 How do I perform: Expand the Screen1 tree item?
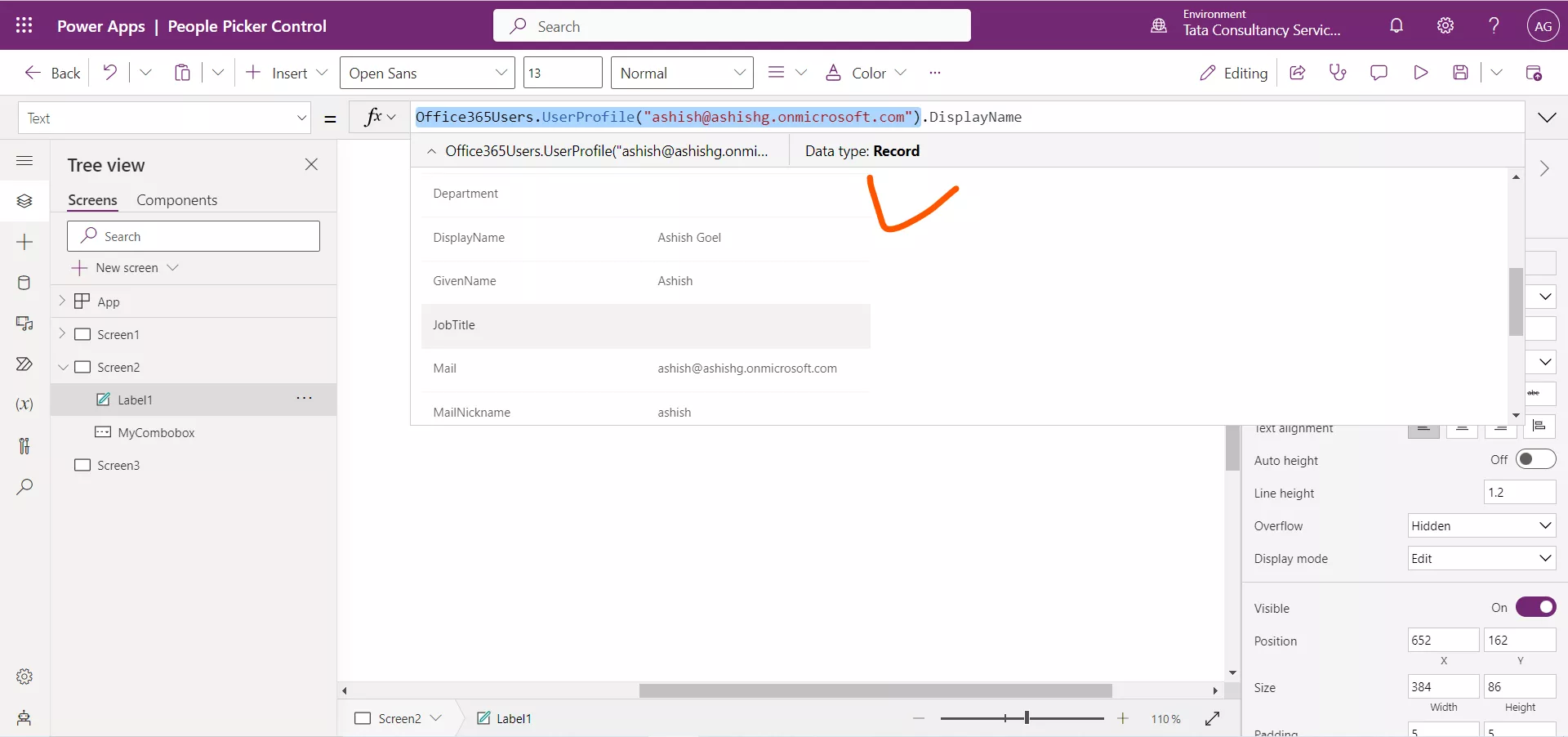[63, 334]
